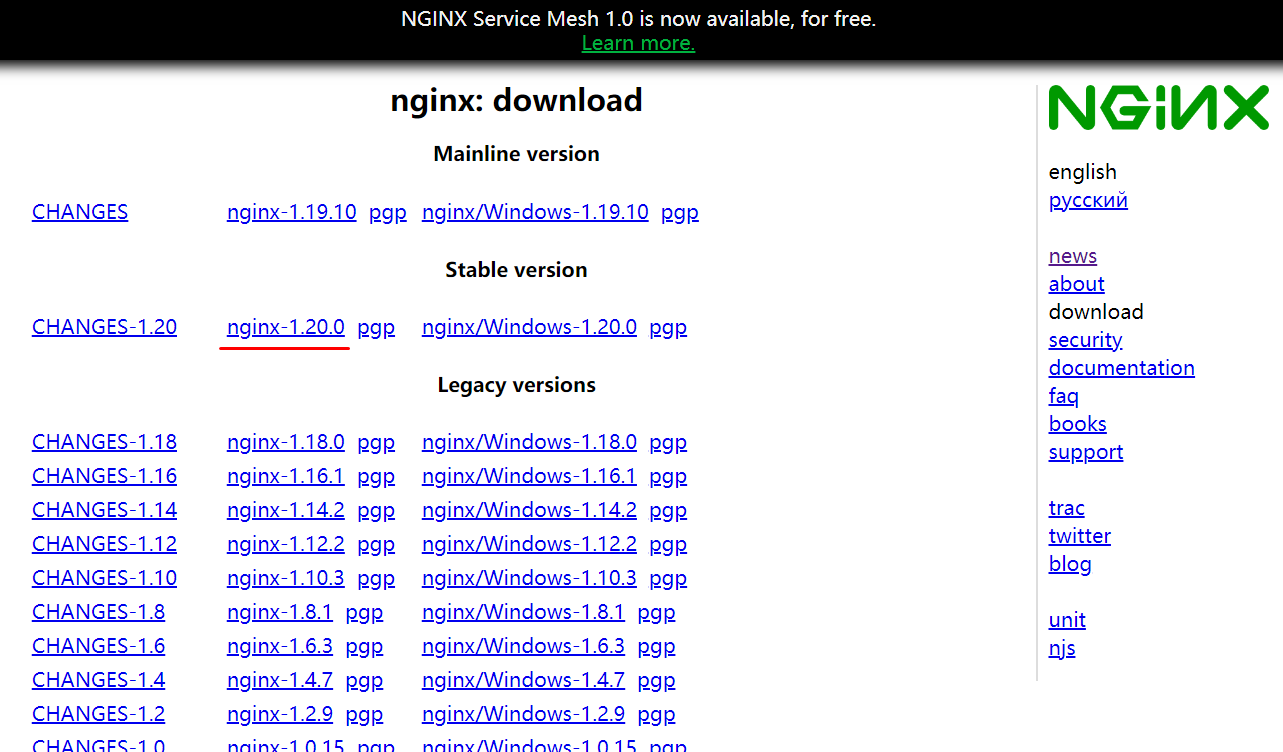Open the Learn more banner link

[638, 43]
